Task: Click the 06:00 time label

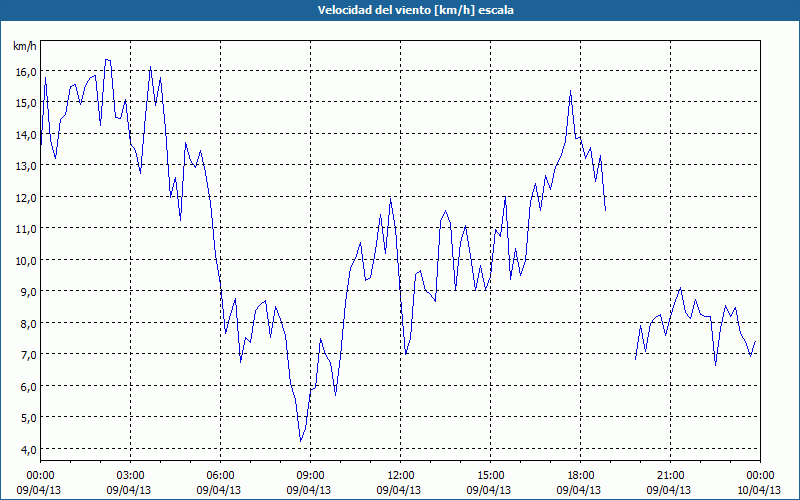Action: (220, 476)
